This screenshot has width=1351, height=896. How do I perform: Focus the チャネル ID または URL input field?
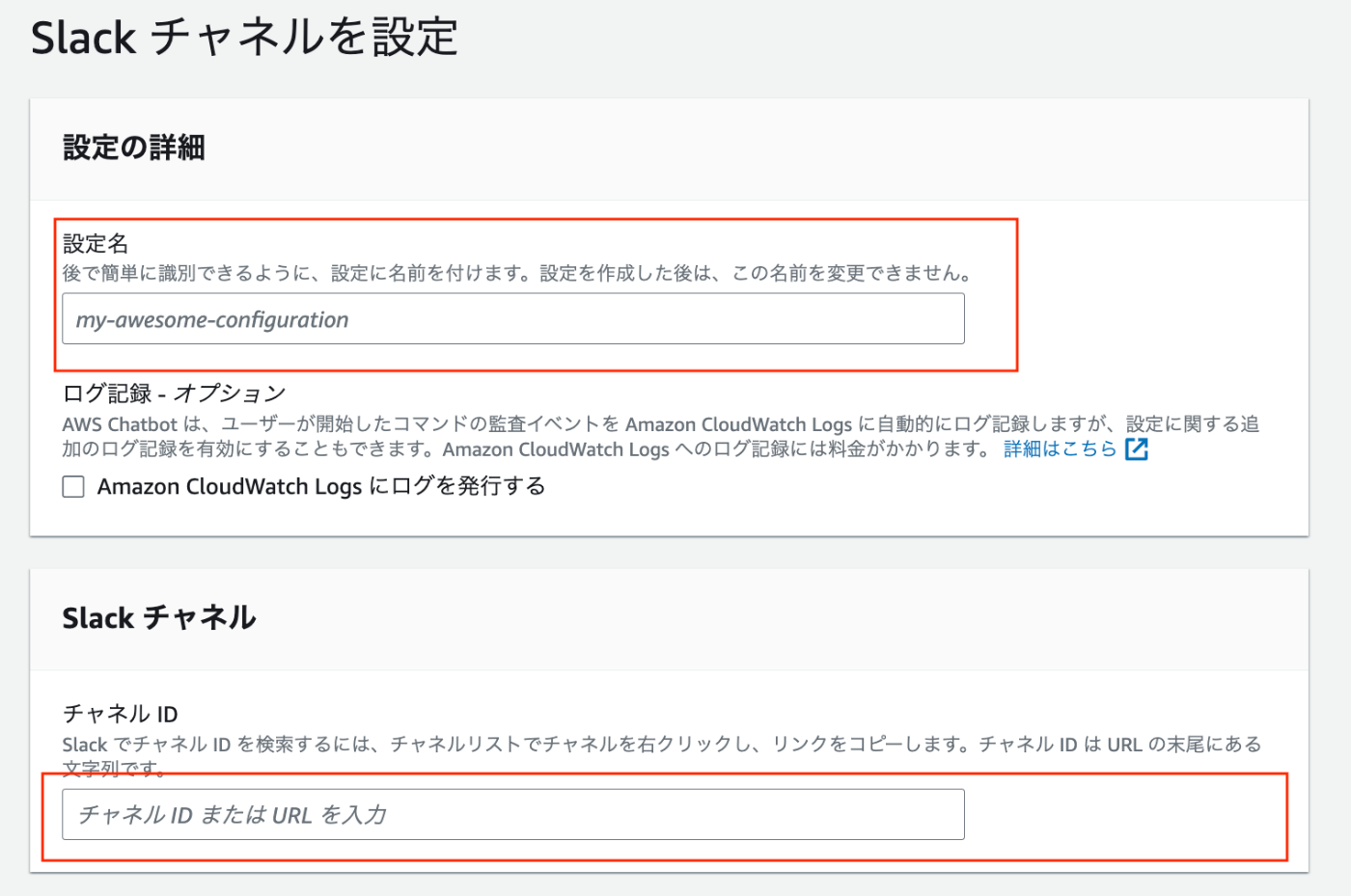tap(513, 814)
